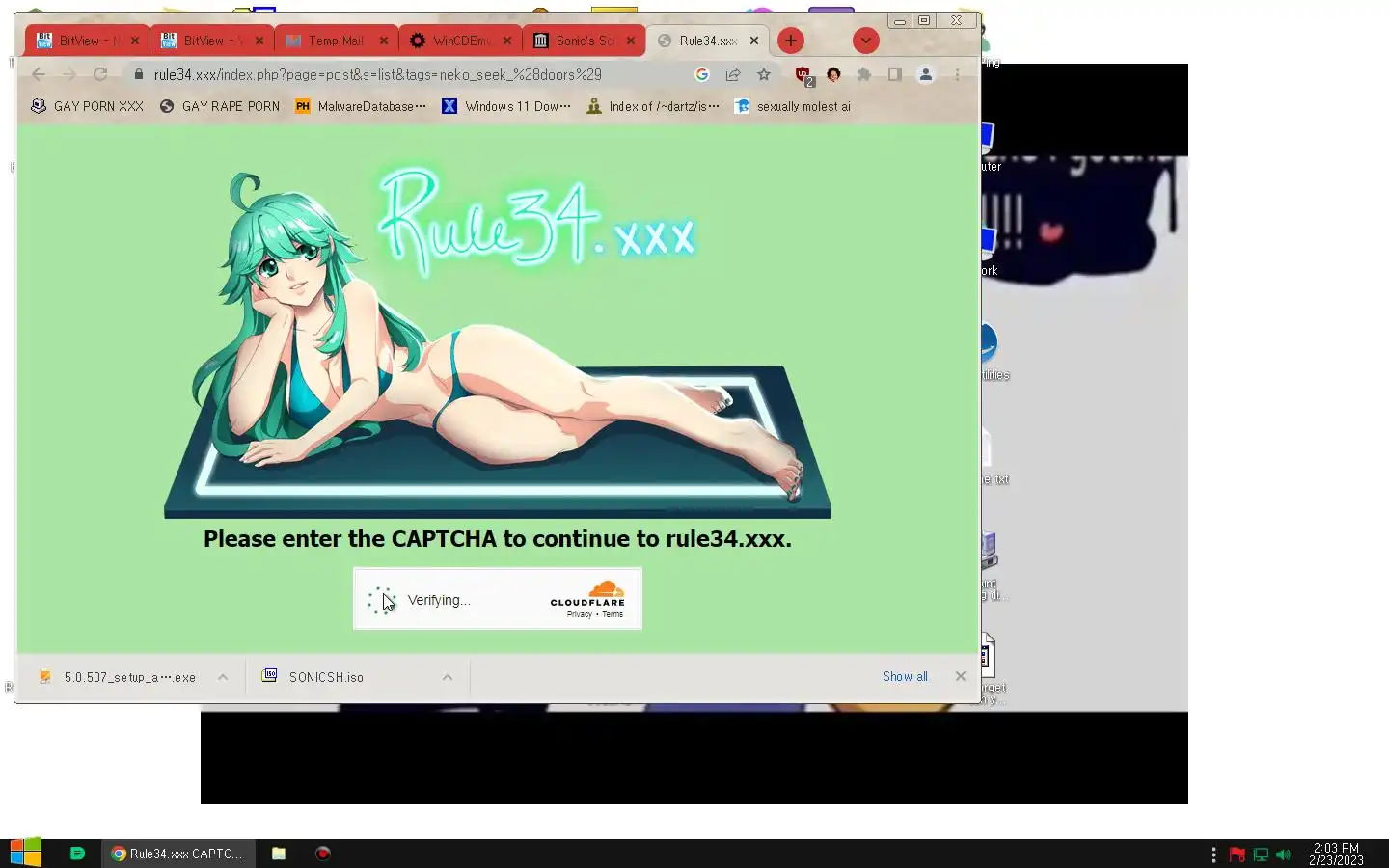Click the "Verifying..." text in the captcha
This screenshot has width=1389, height=868.
pyautogui.click(x=439, y=600)
